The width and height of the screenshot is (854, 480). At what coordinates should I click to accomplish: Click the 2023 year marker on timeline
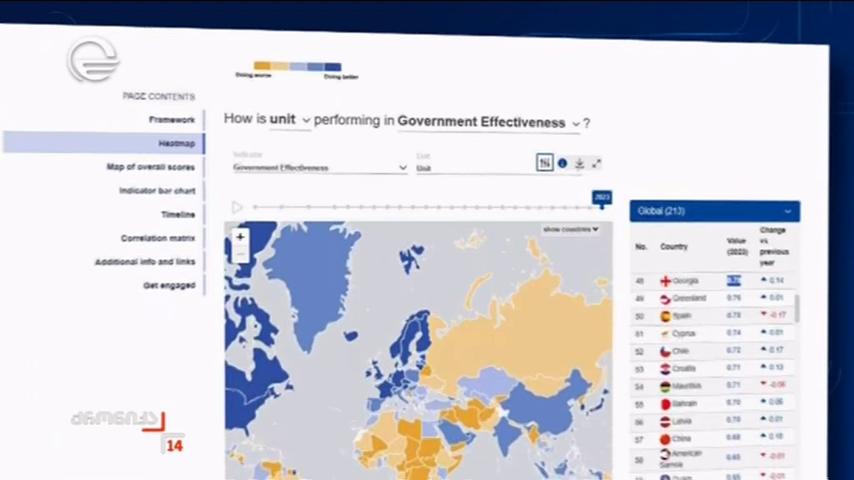coord(602,198)
